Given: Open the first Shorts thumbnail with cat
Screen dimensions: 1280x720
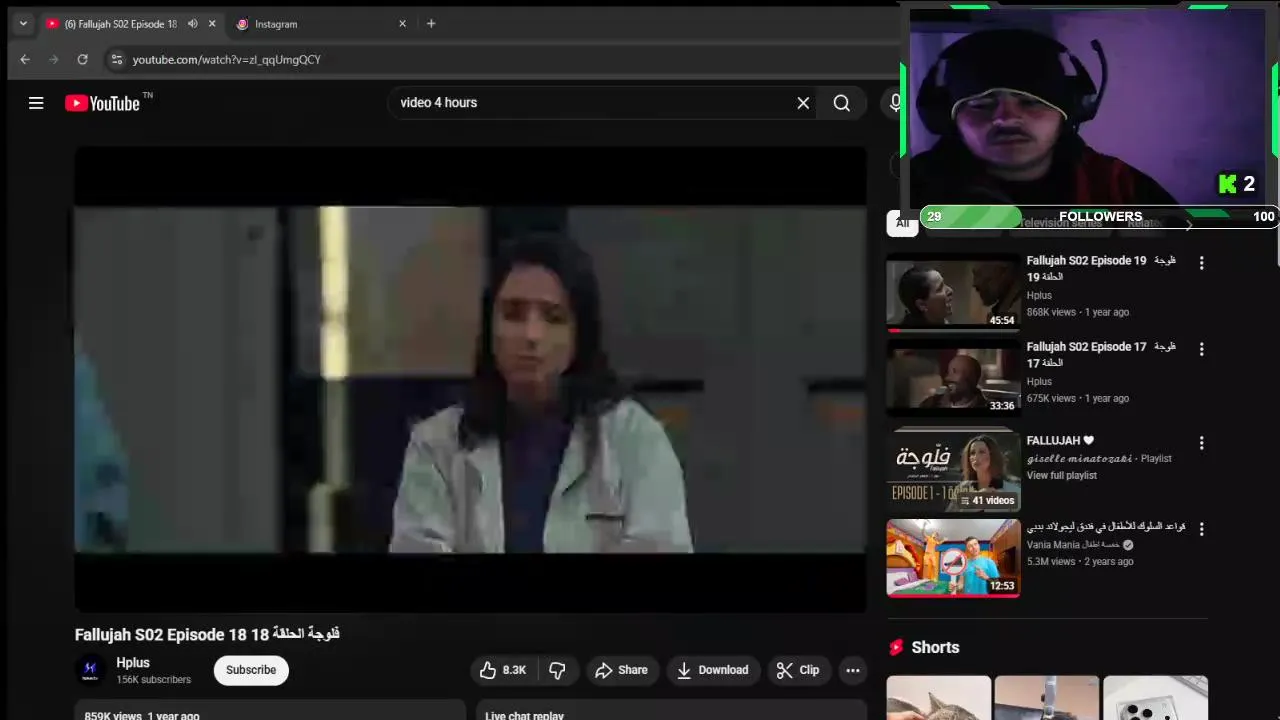Looking at the screenshot, I should click(x=939, y=698).
